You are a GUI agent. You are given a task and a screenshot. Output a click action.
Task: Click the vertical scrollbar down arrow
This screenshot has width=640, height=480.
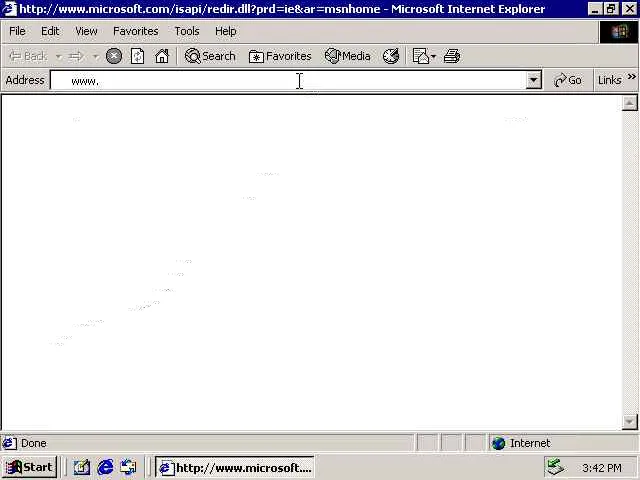point(629,422)
